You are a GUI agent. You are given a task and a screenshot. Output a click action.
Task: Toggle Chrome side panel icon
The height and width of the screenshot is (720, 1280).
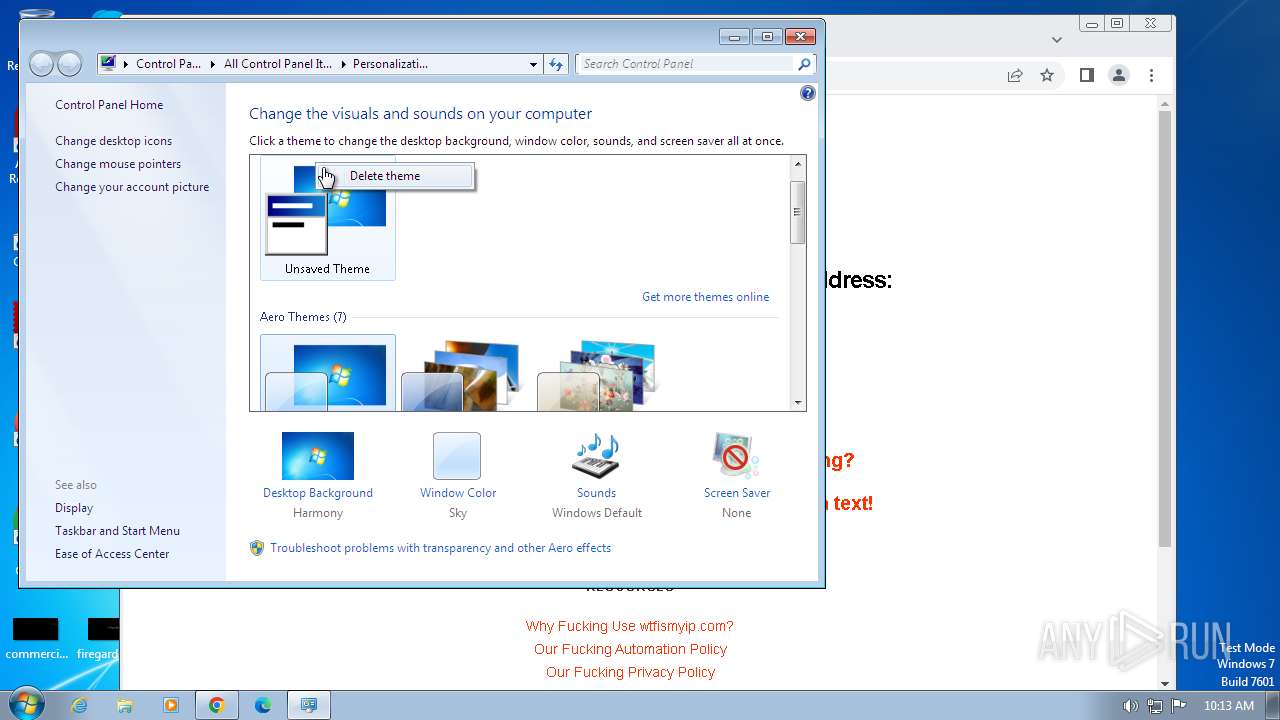pos(1087,75)
